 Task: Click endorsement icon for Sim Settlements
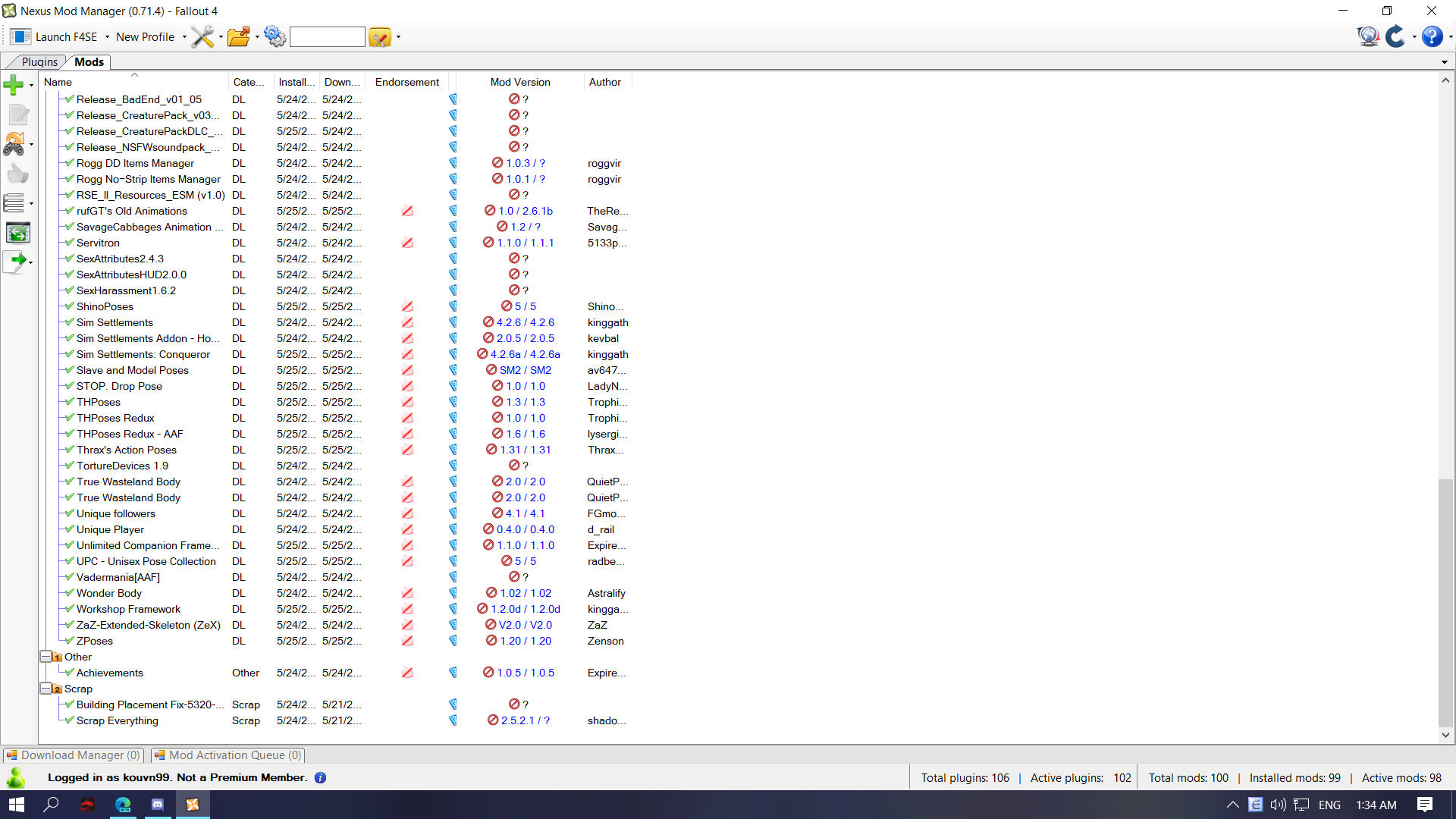coord(407,322)
